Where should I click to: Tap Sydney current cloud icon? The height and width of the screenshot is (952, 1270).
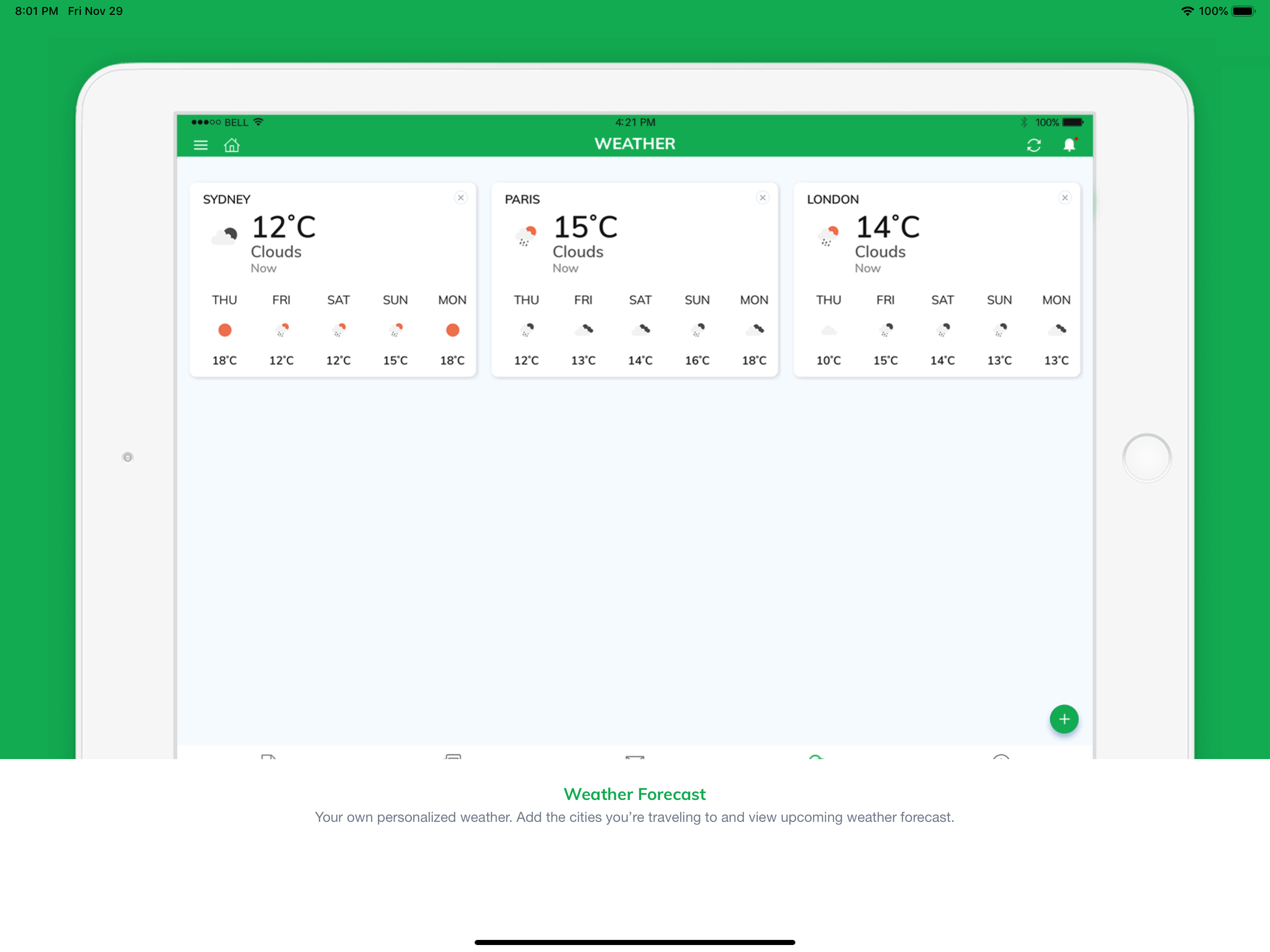(x=225, y=236)
